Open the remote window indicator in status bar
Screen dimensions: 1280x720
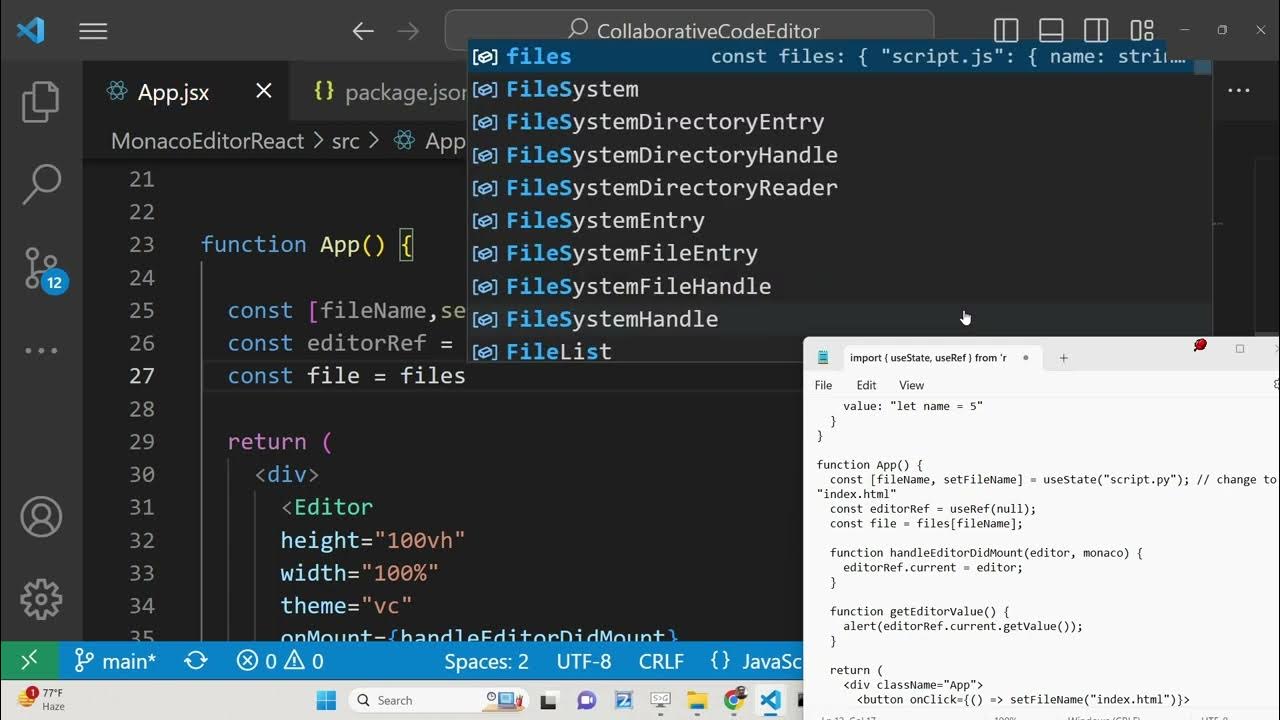pos(29,661)
